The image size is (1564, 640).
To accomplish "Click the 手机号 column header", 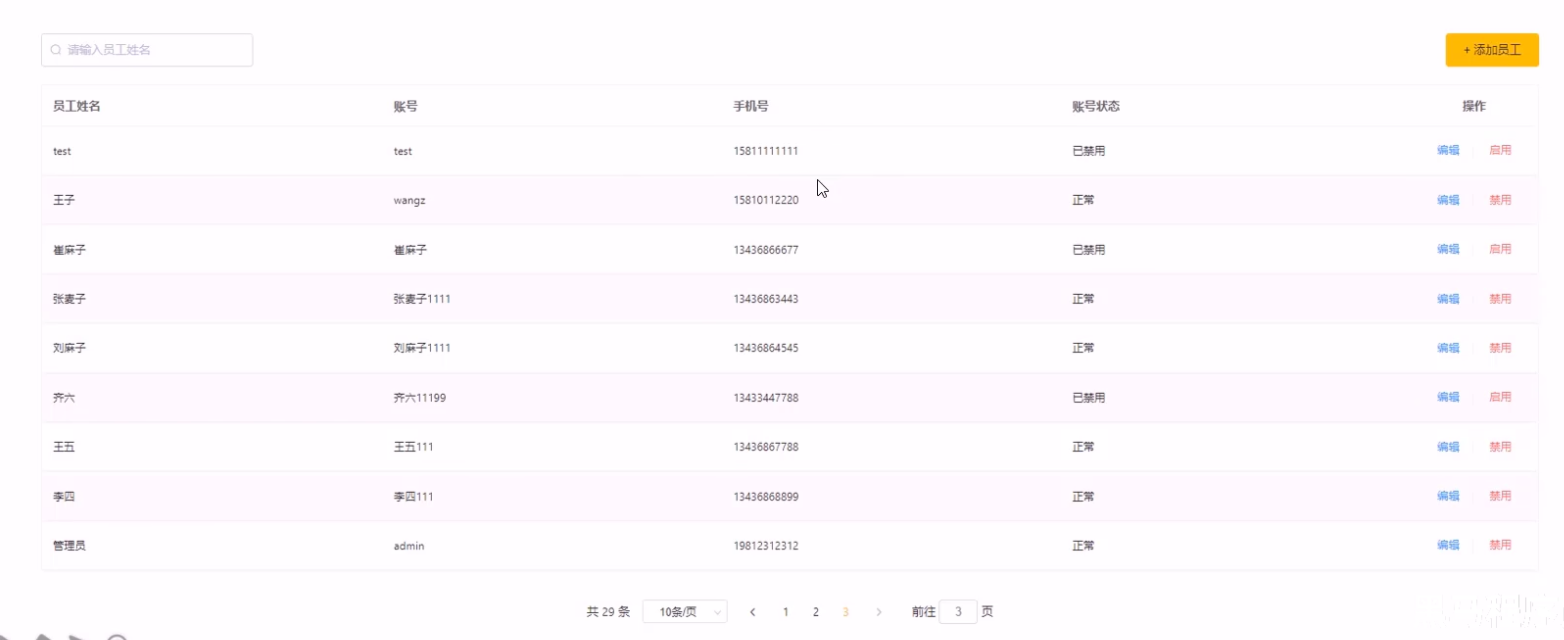I will pos(750,106).
